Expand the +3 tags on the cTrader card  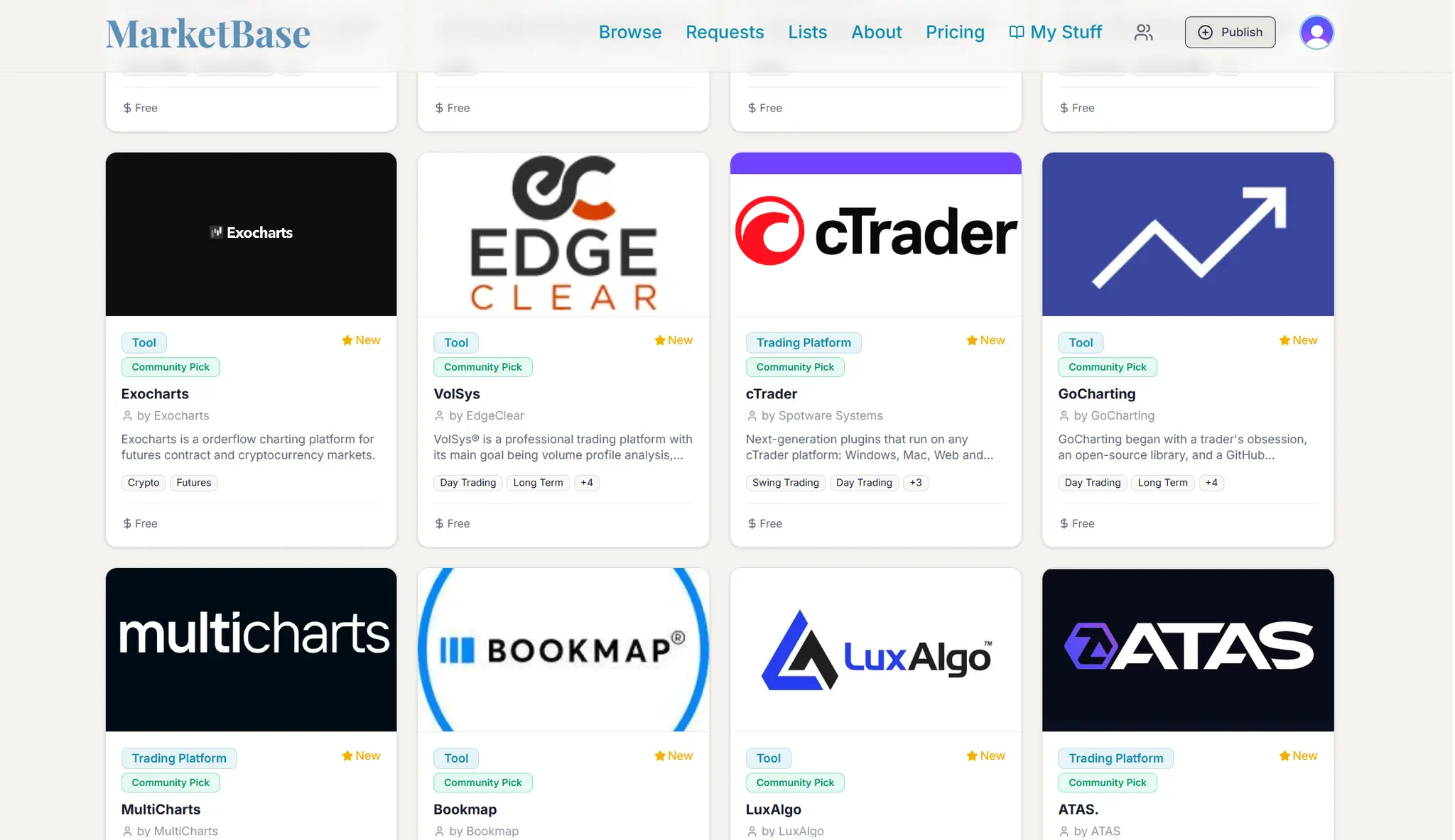point(916,482)
